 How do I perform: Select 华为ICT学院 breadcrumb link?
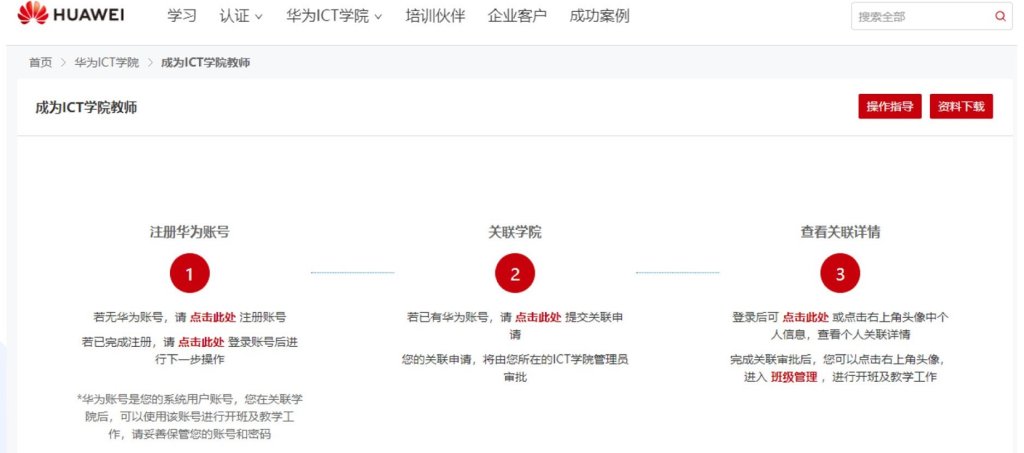coord(106,62)
